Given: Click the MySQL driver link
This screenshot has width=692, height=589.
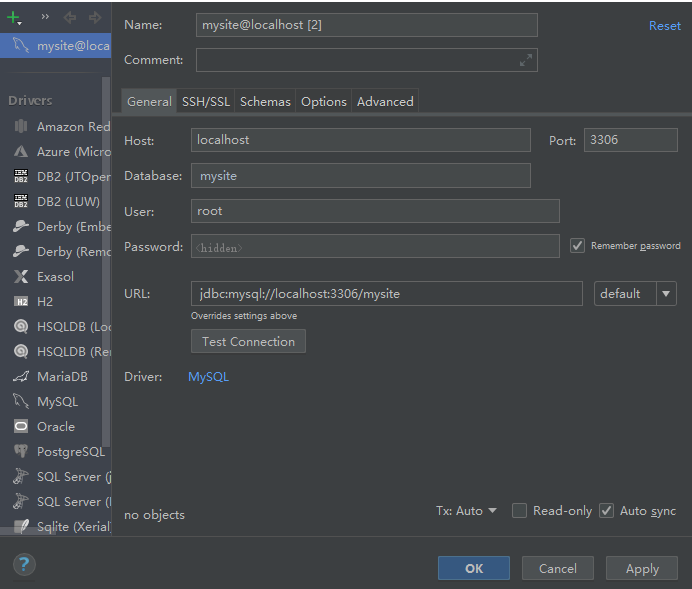Looking at the screenshot, I should (208, 377).
